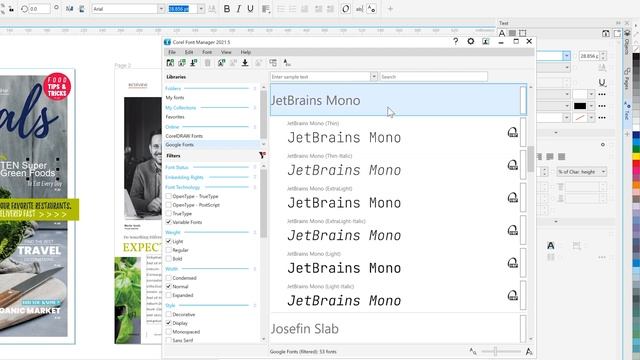The width and height of the screenshot is (640, 360).
Task: Download JetBrains Mono (Thin Italic) font
Action: pos(513,165)
